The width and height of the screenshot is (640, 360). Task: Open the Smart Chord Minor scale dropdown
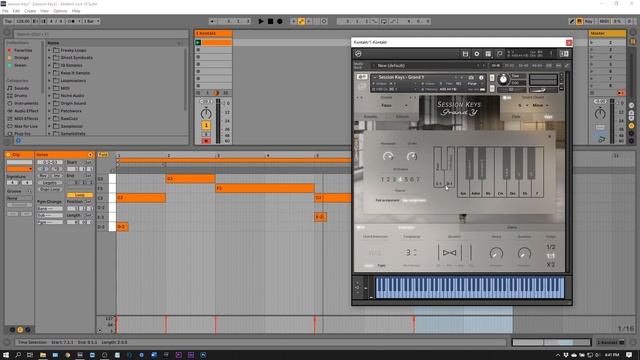540,105
